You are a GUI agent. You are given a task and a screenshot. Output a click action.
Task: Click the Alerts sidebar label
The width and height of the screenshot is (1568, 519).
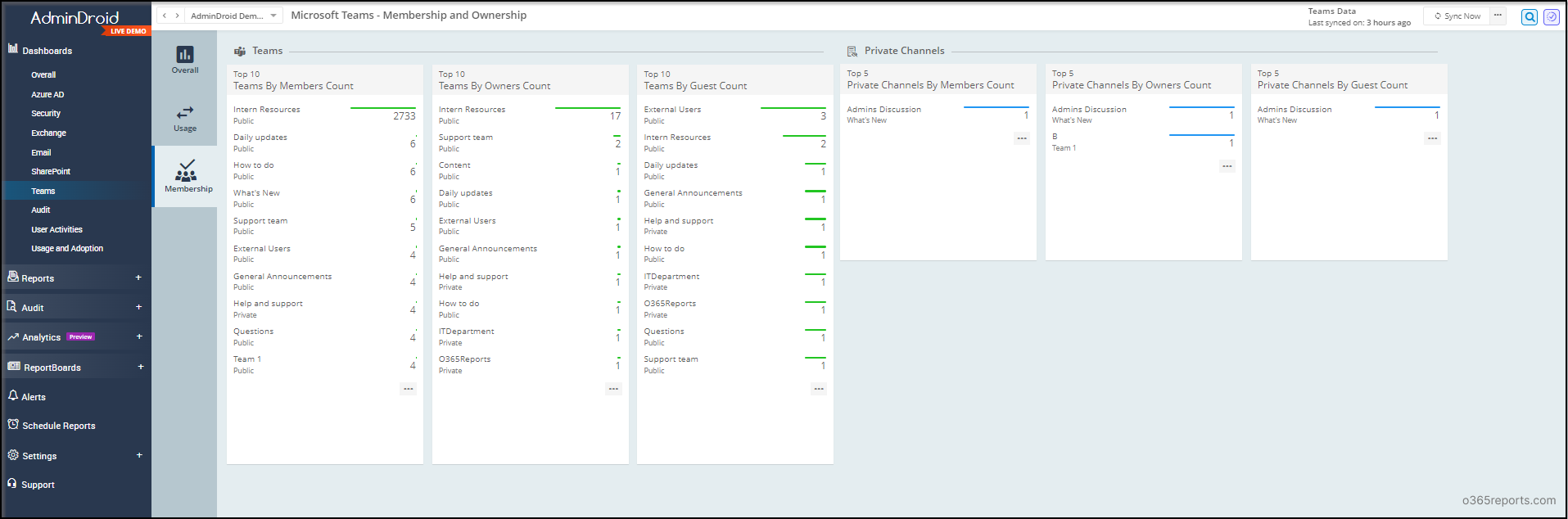[x=34, y=397]
